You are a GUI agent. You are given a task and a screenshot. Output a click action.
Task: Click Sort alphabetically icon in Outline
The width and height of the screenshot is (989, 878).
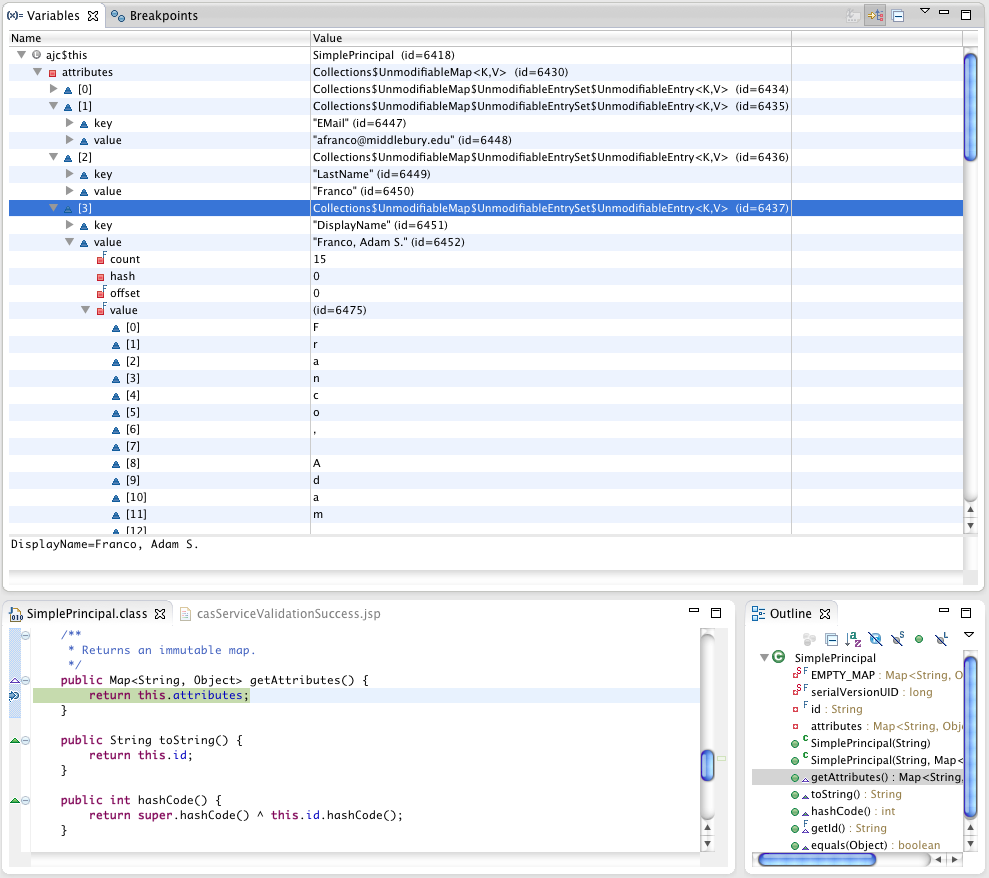click(853, 639)
